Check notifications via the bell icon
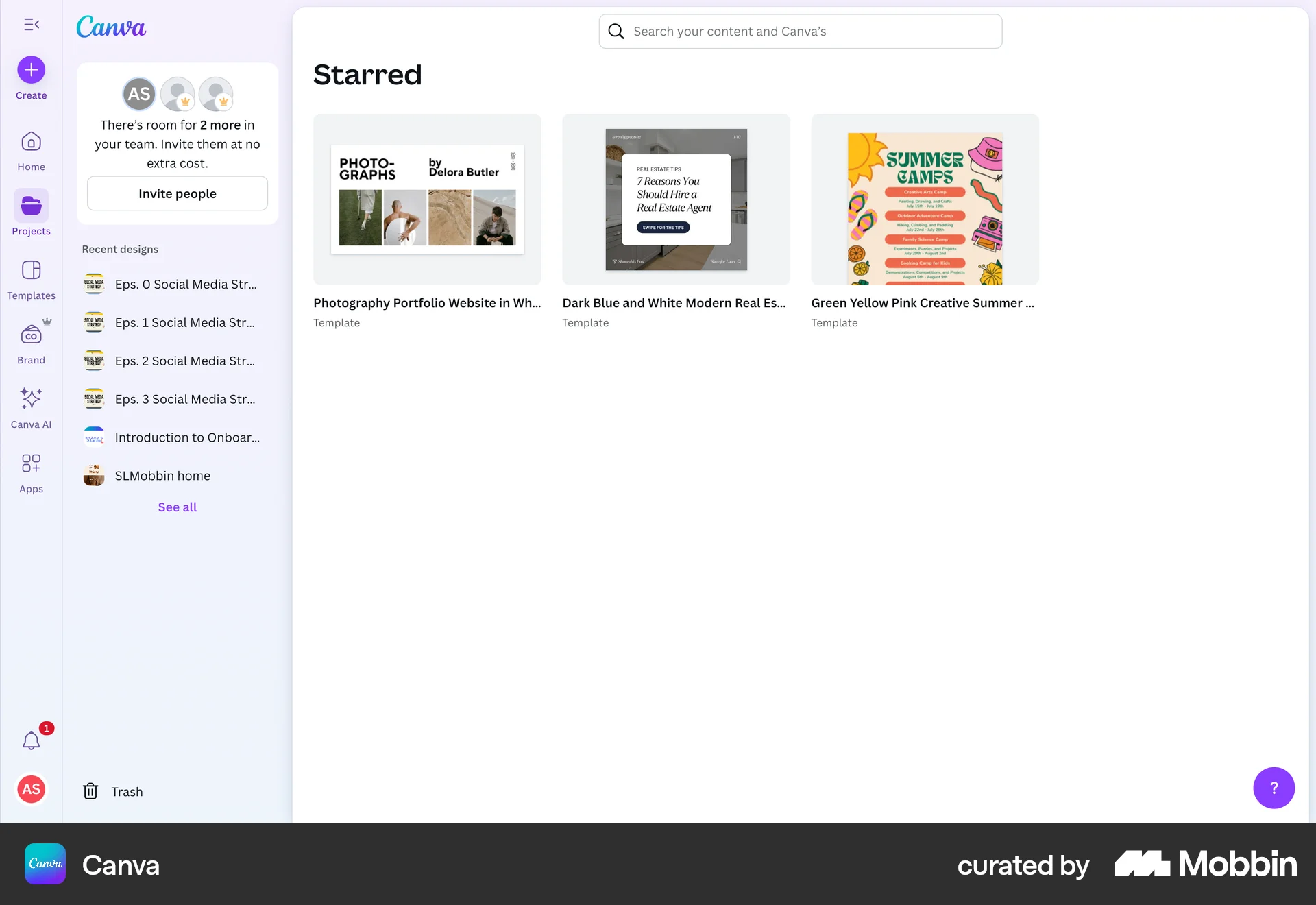Image resolution: width=1316 pixels, height=905 pixels. (x=30, y=740)
